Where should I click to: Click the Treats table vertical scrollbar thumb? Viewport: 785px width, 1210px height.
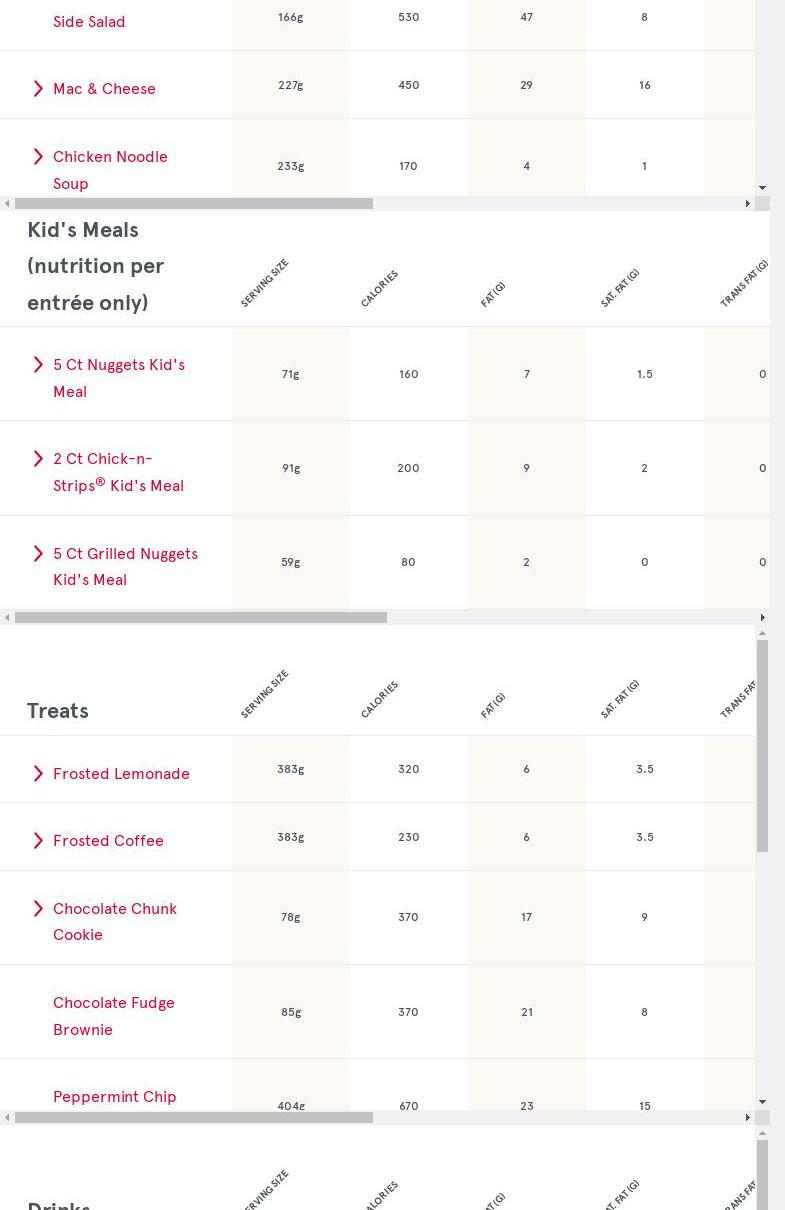[x=762, y=745]
